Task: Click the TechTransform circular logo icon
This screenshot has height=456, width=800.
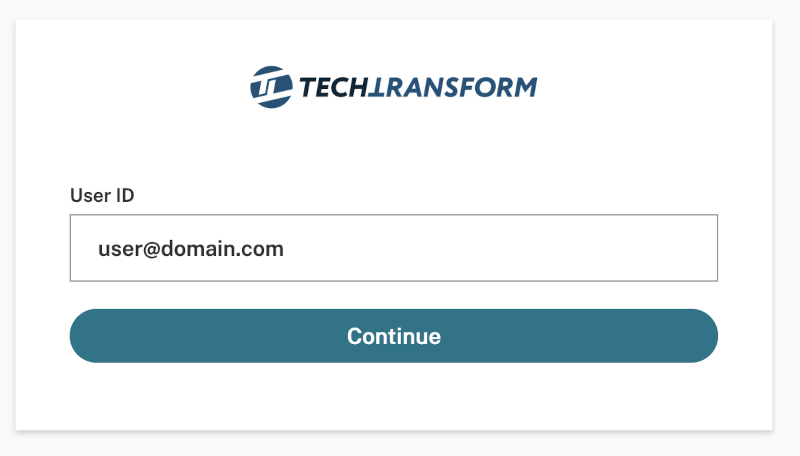Action: click(x=270, y=87)
